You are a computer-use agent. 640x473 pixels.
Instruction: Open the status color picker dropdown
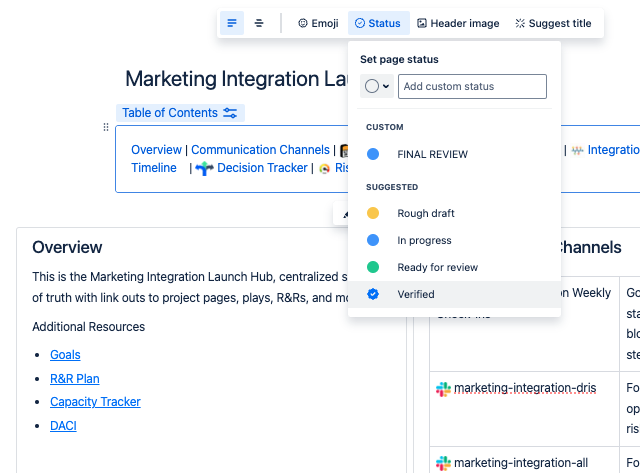pos(377,87)
